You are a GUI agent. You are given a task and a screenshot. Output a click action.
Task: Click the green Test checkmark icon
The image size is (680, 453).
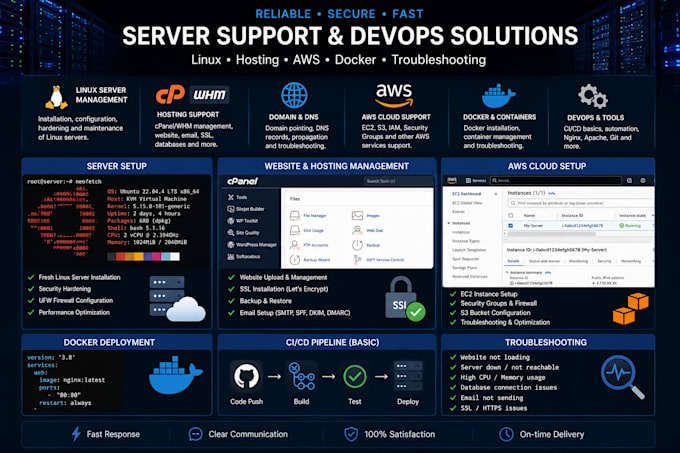(355, 376)
